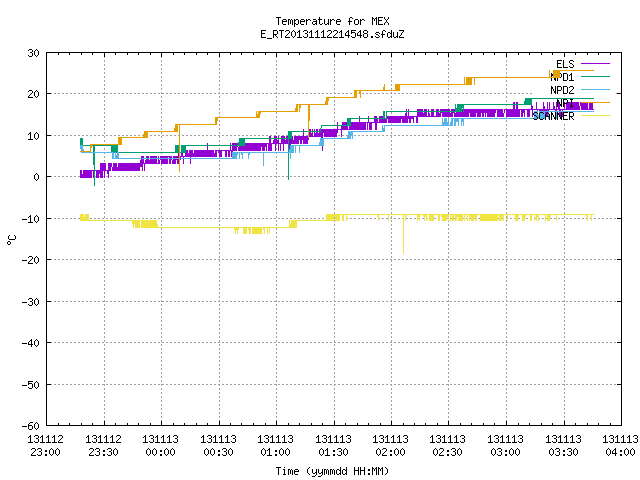This screenshot has width=640, height=480.
Task: Click the y-axis tick label -40
Action: tap(31, 343)
